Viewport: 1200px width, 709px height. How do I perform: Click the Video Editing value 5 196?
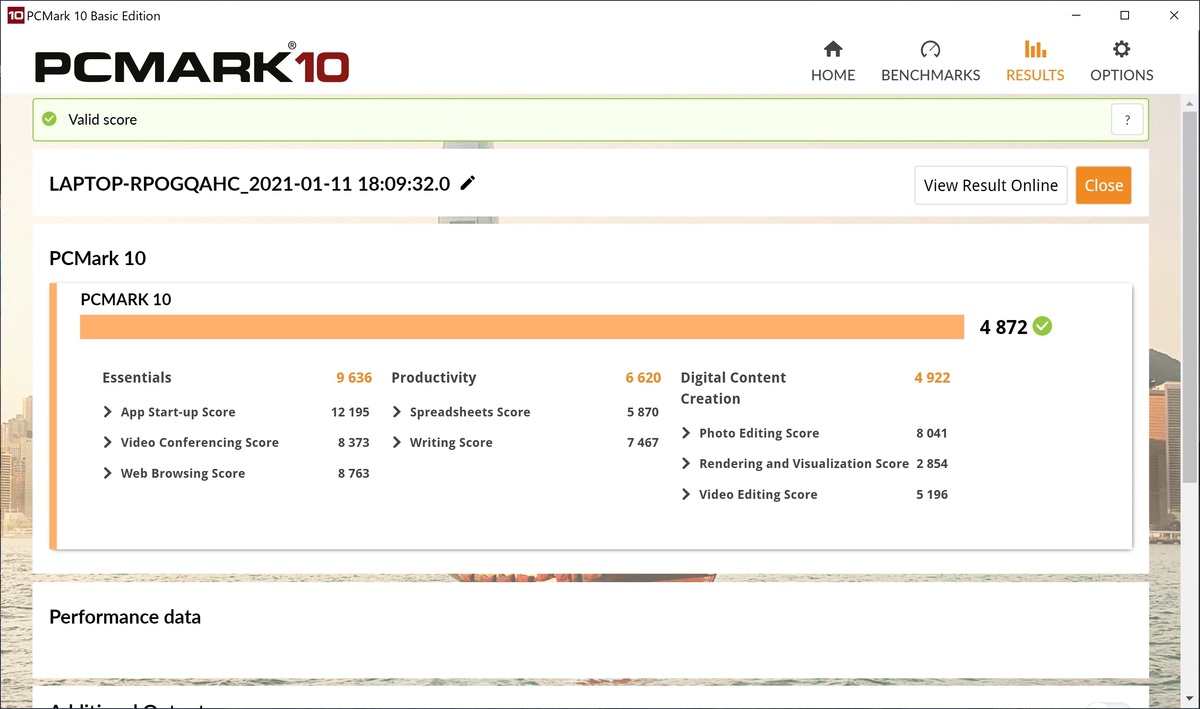click(932, 495)
